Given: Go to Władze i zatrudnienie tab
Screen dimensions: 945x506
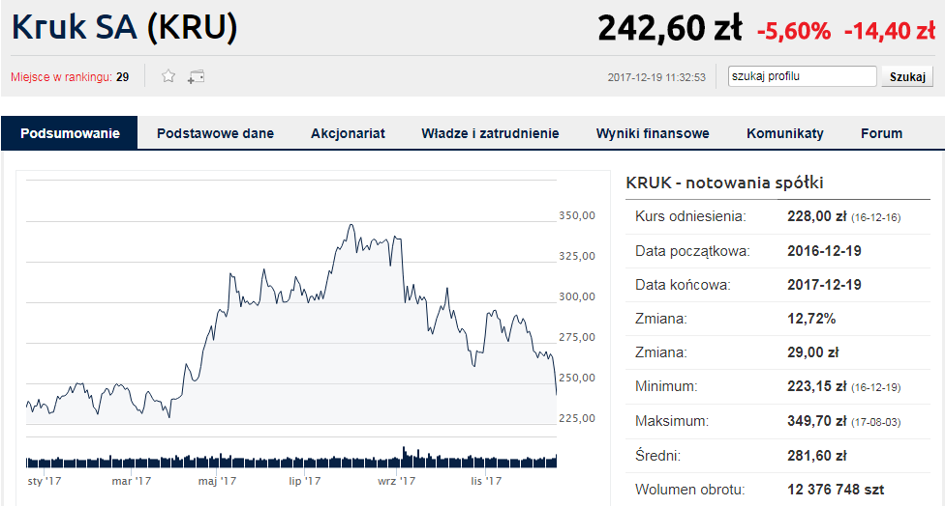Looking at the screenshot, I should 490,133.
